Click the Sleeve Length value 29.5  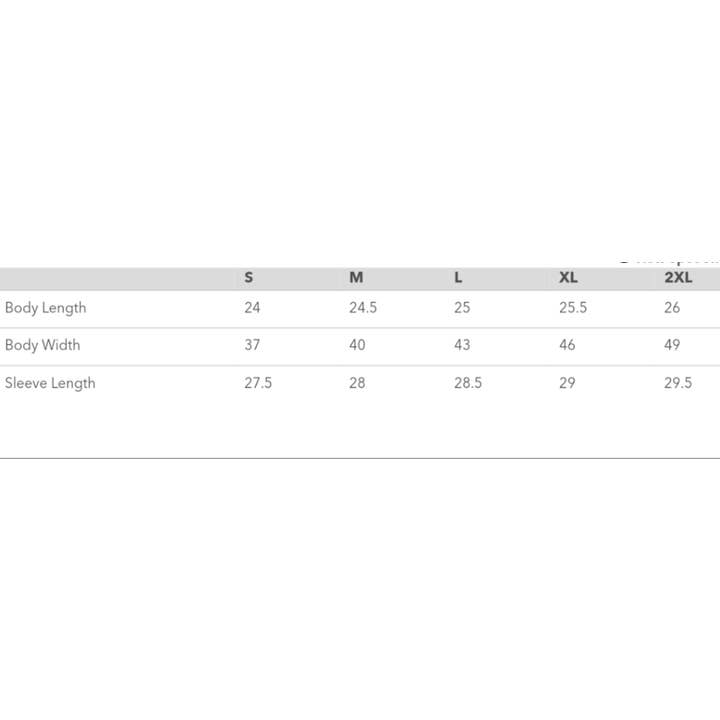point(678,383)
